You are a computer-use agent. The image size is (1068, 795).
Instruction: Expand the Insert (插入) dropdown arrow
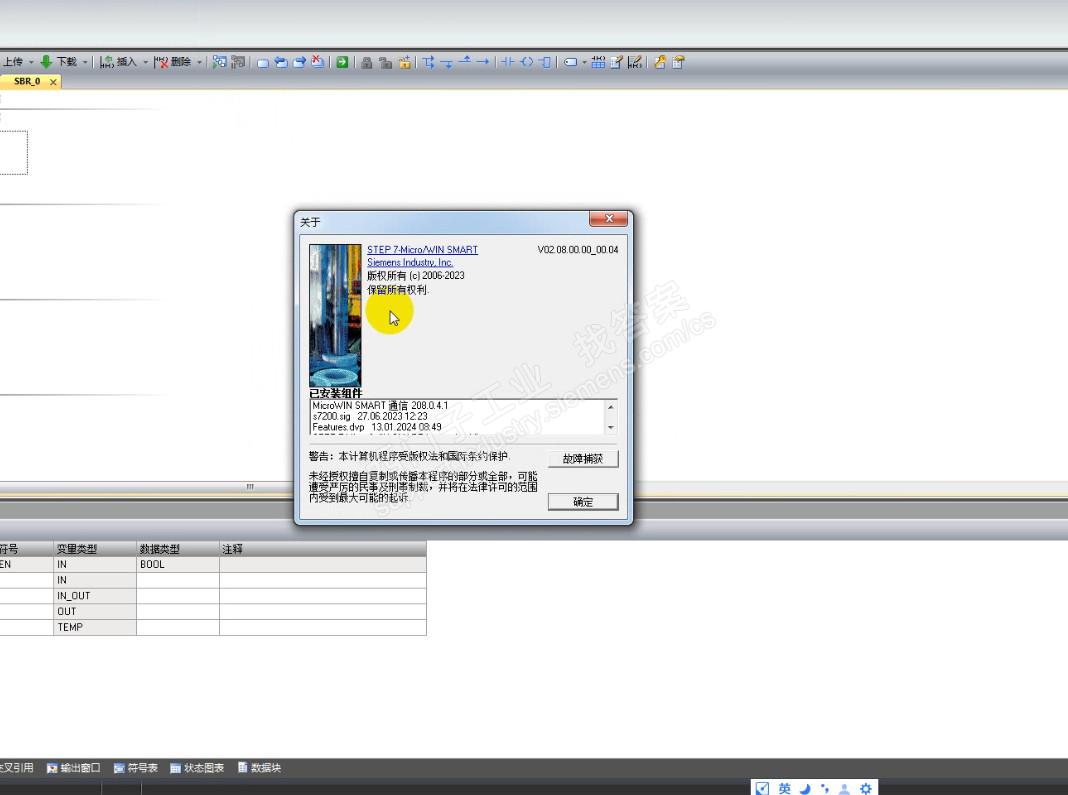(x=145, y=62)
